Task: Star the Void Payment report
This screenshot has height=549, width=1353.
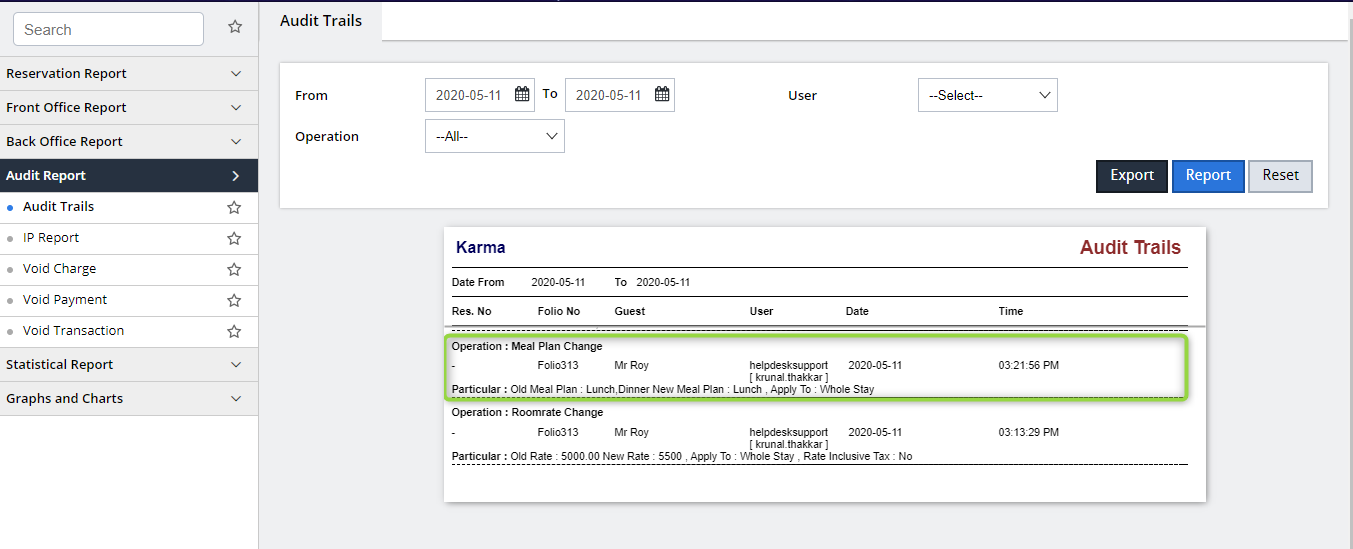Action: click(234, 300)
